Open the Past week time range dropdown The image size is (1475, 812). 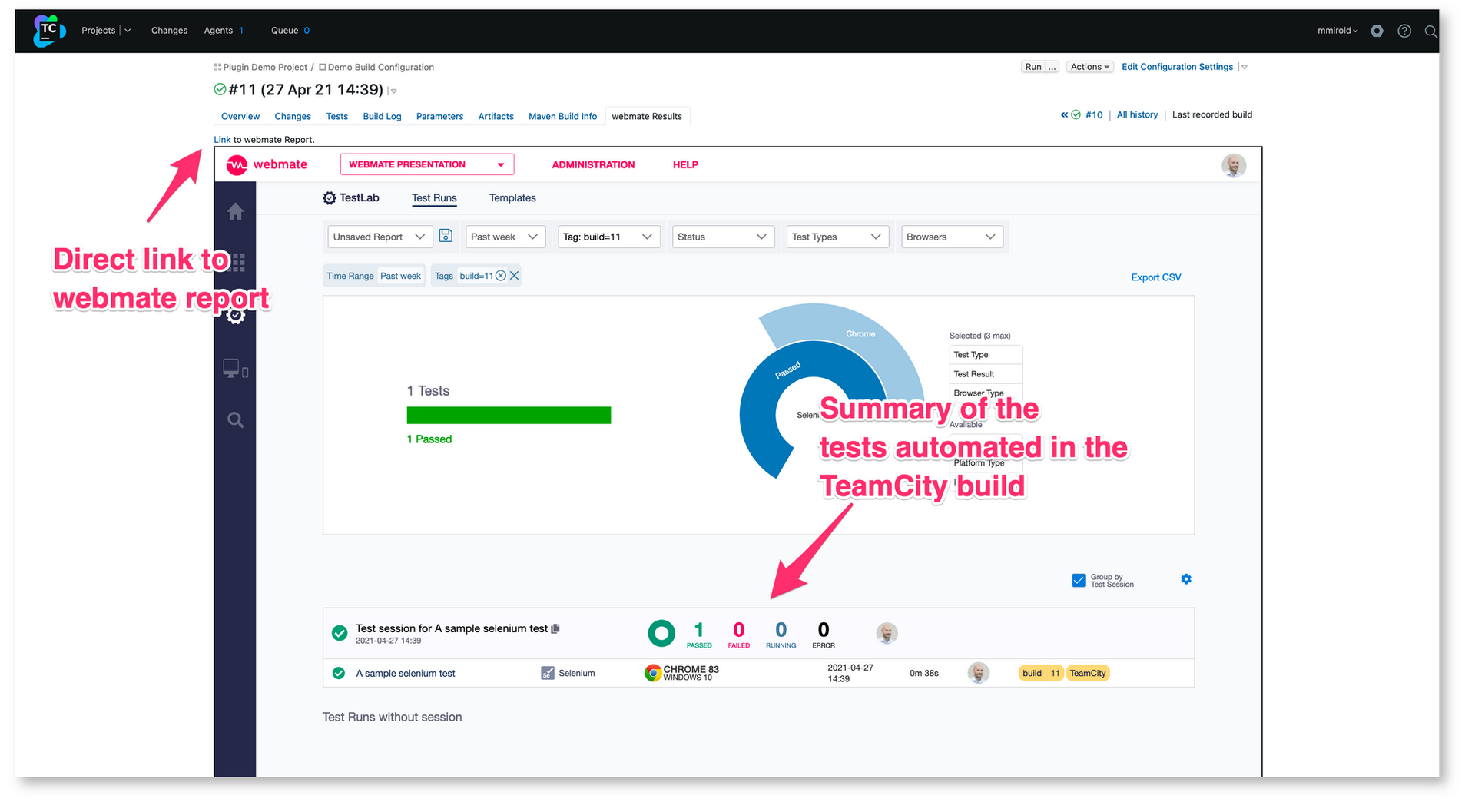(x=505, y=237)
